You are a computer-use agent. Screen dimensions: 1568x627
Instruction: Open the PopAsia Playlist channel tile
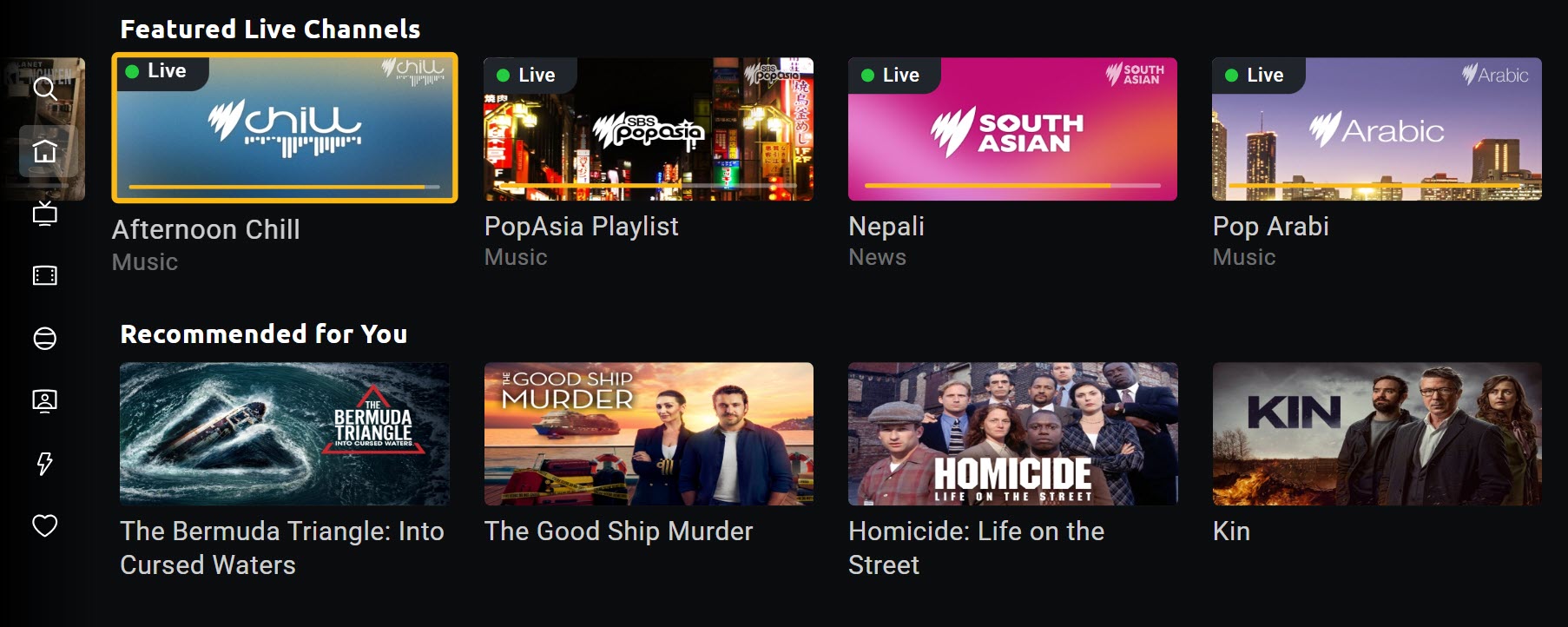click(649, 129)
